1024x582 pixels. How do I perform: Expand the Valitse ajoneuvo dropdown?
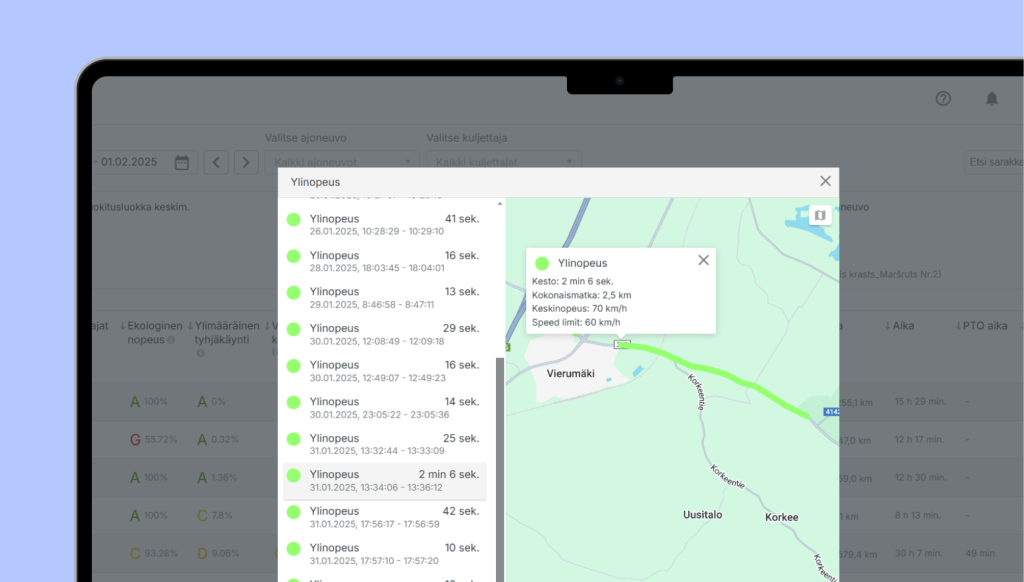341,161
